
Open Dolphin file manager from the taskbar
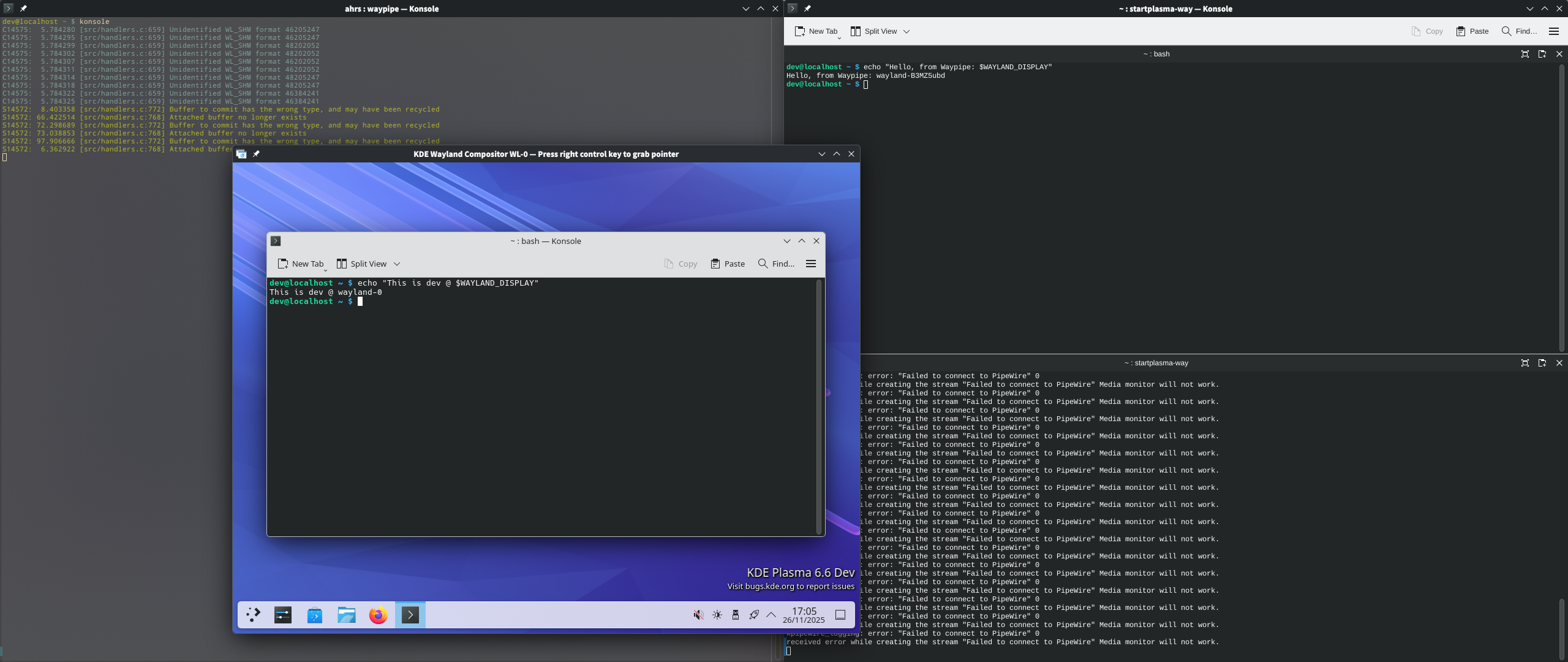(347, 615)
